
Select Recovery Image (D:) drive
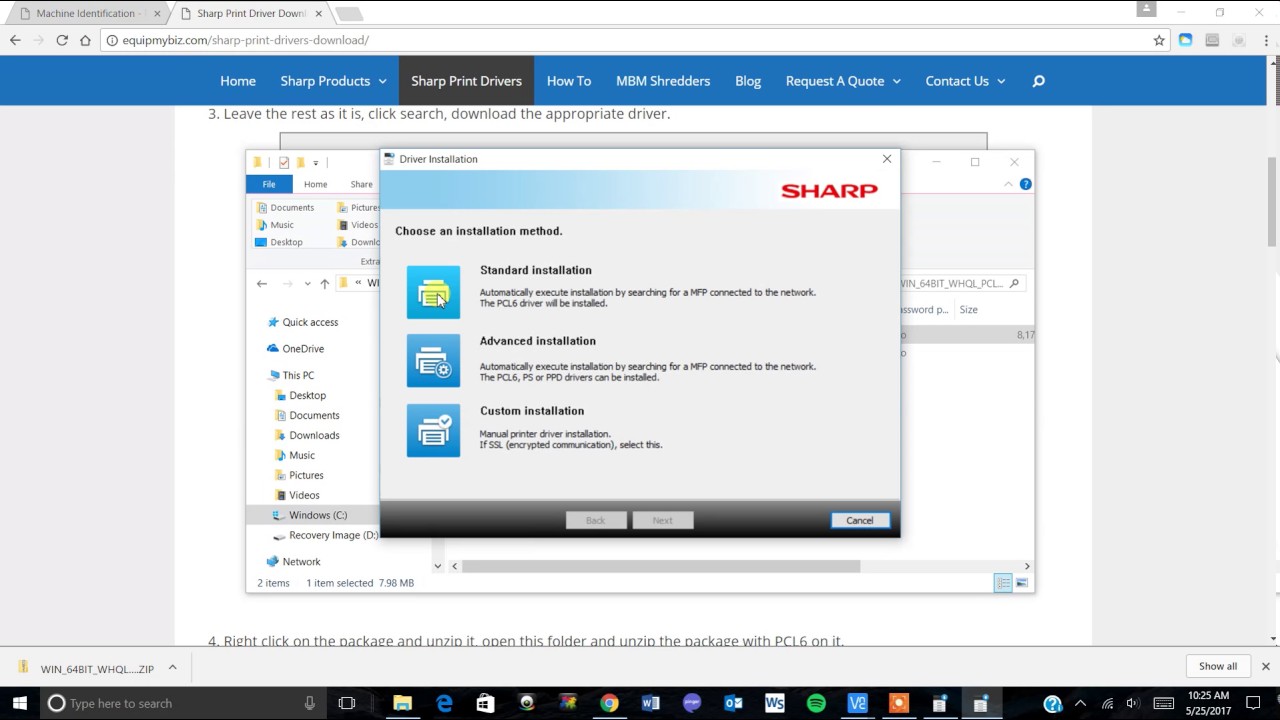(325, 535)
